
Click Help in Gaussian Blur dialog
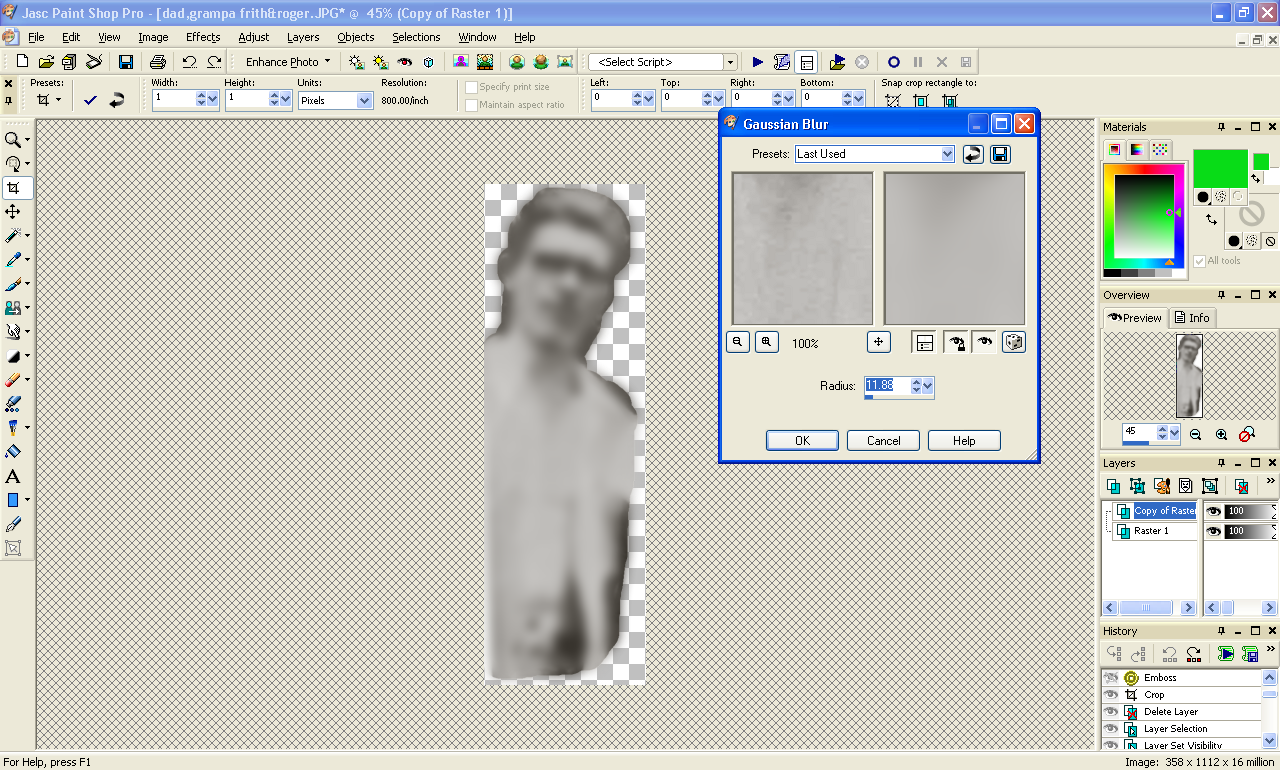click(x=964, y=440)
